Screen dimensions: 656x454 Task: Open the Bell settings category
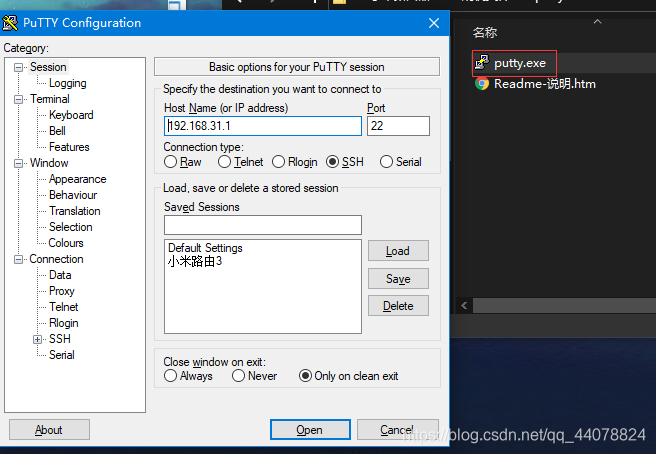pyautogui.click(x=57, y=131)
